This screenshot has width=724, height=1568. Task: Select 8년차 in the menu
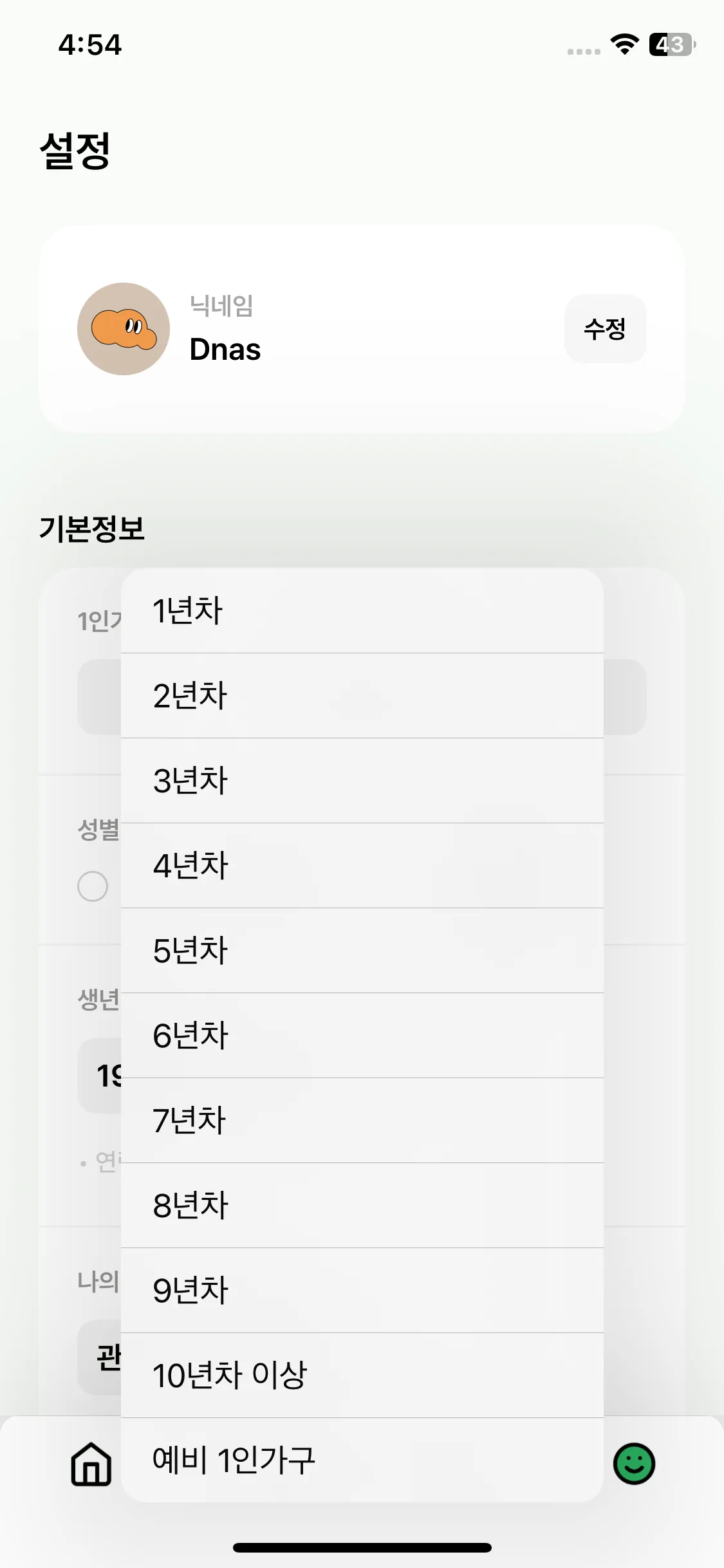[x=362, y=1206]
